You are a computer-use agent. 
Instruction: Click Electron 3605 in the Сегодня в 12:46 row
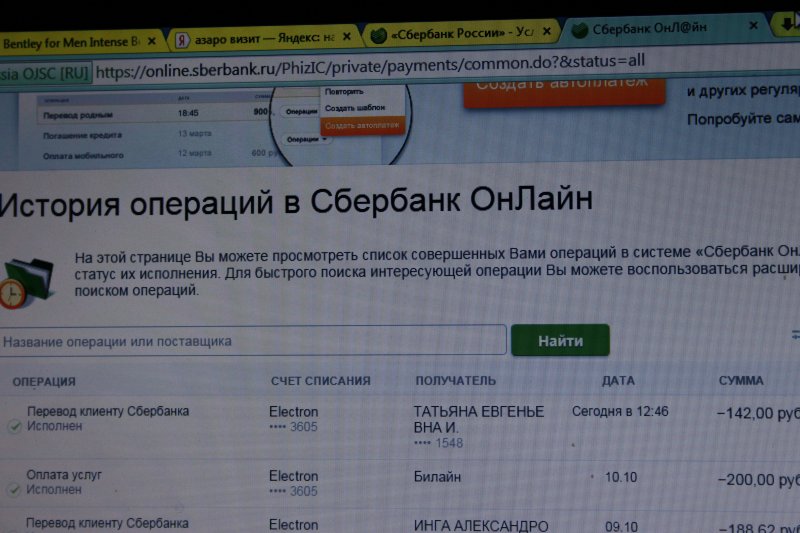click(x=293, y=419)
